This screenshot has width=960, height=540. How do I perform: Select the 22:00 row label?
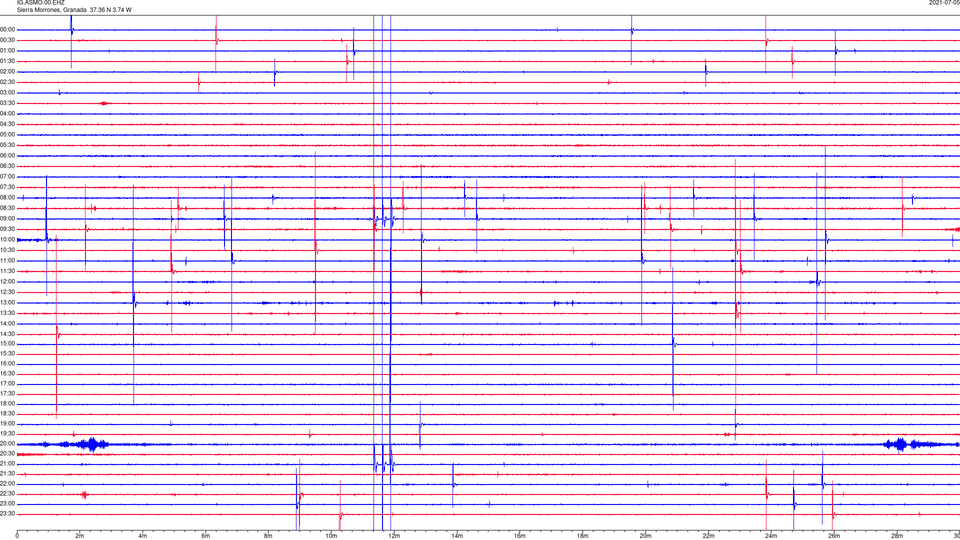[8, 484]
